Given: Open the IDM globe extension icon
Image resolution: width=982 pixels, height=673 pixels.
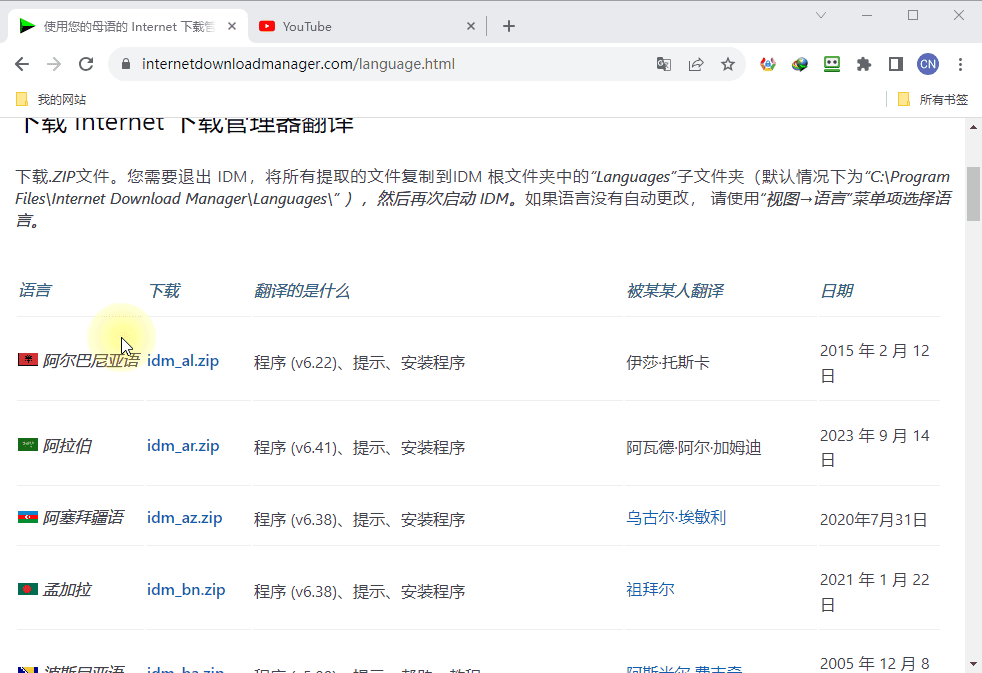Looking at the screenshot, I should pyautogui.click(x=800, y=64).
